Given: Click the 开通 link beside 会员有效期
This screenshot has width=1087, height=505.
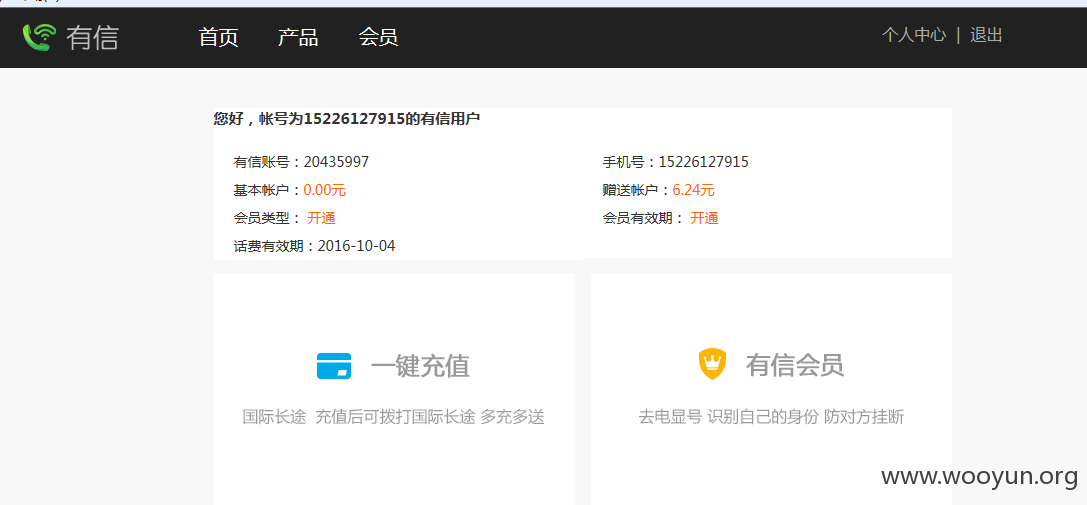Looking at the screenshot, I should click(x=704, y=218).
